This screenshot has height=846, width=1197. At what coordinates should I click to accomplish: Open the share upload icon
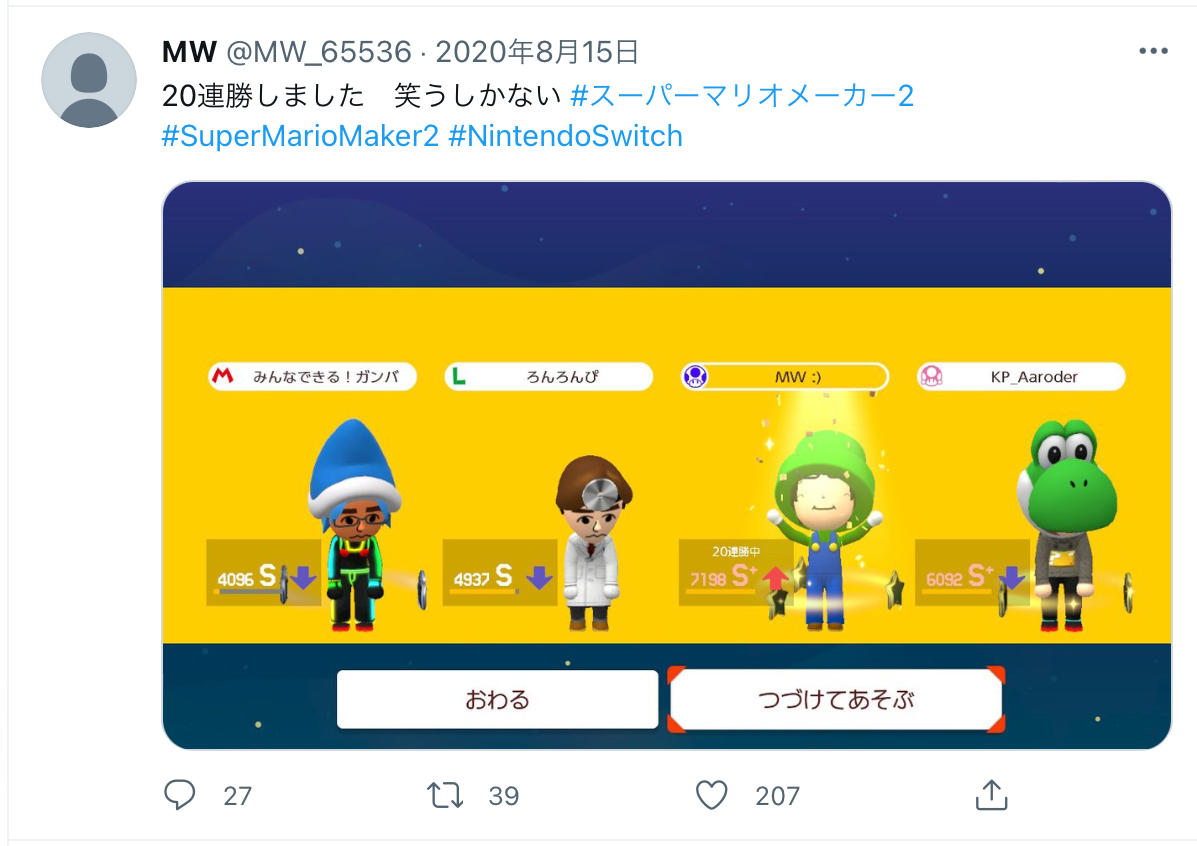(x=991, y=795)
